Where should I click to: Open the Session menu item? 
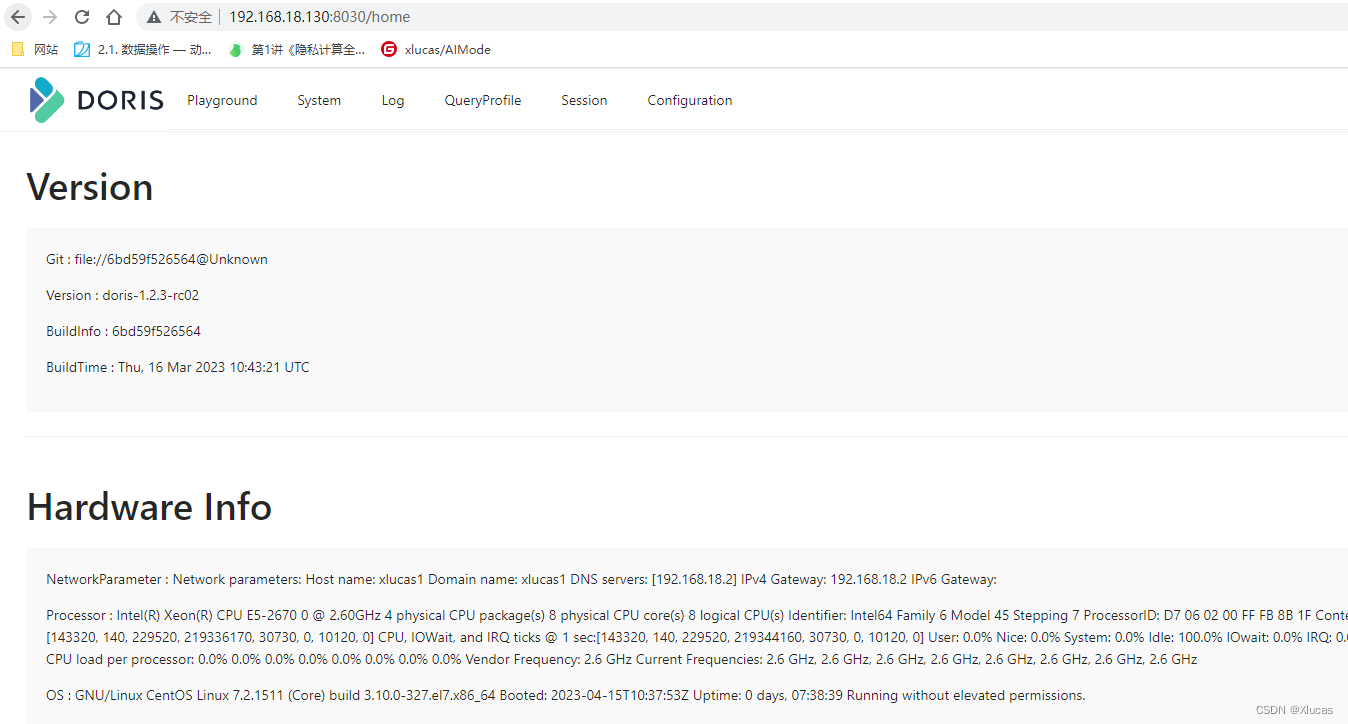pyautogui.click(x=584, y=100)
